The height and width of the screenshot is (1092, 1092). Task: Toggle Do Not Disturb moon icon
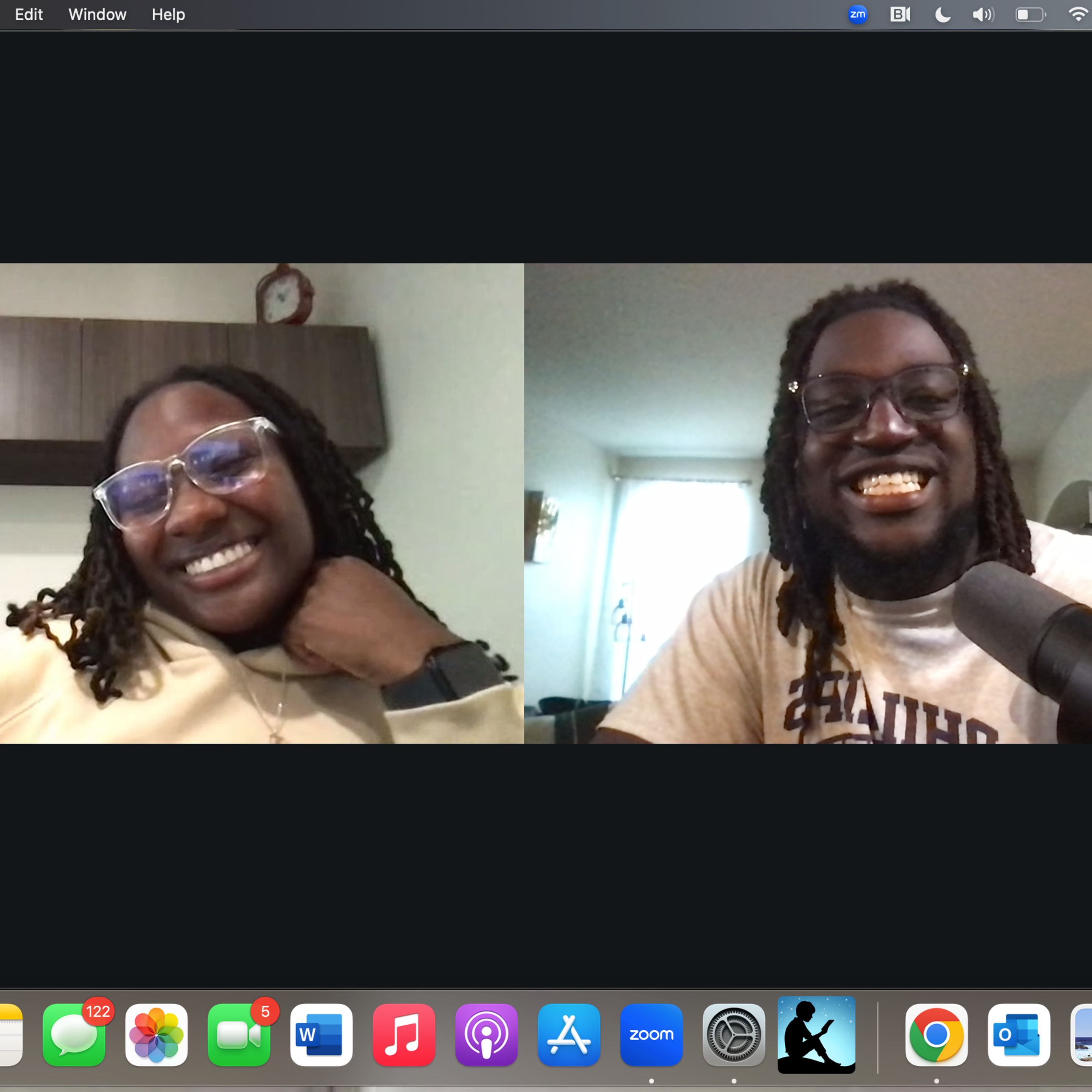pos(942,15)
